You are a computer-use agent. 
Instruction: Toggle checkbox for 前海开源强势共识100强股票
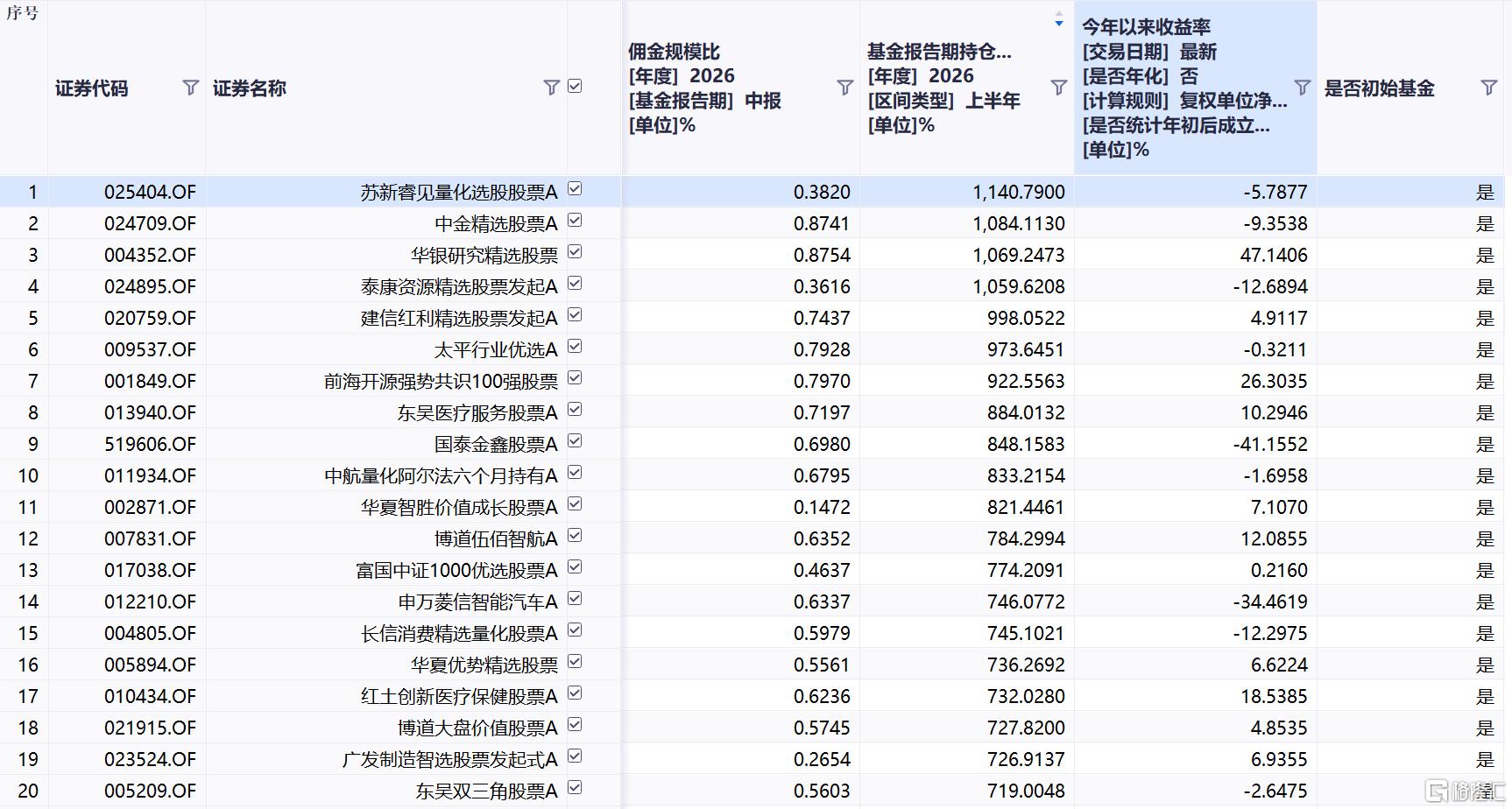pyautogui.click(x=575, y=378)
